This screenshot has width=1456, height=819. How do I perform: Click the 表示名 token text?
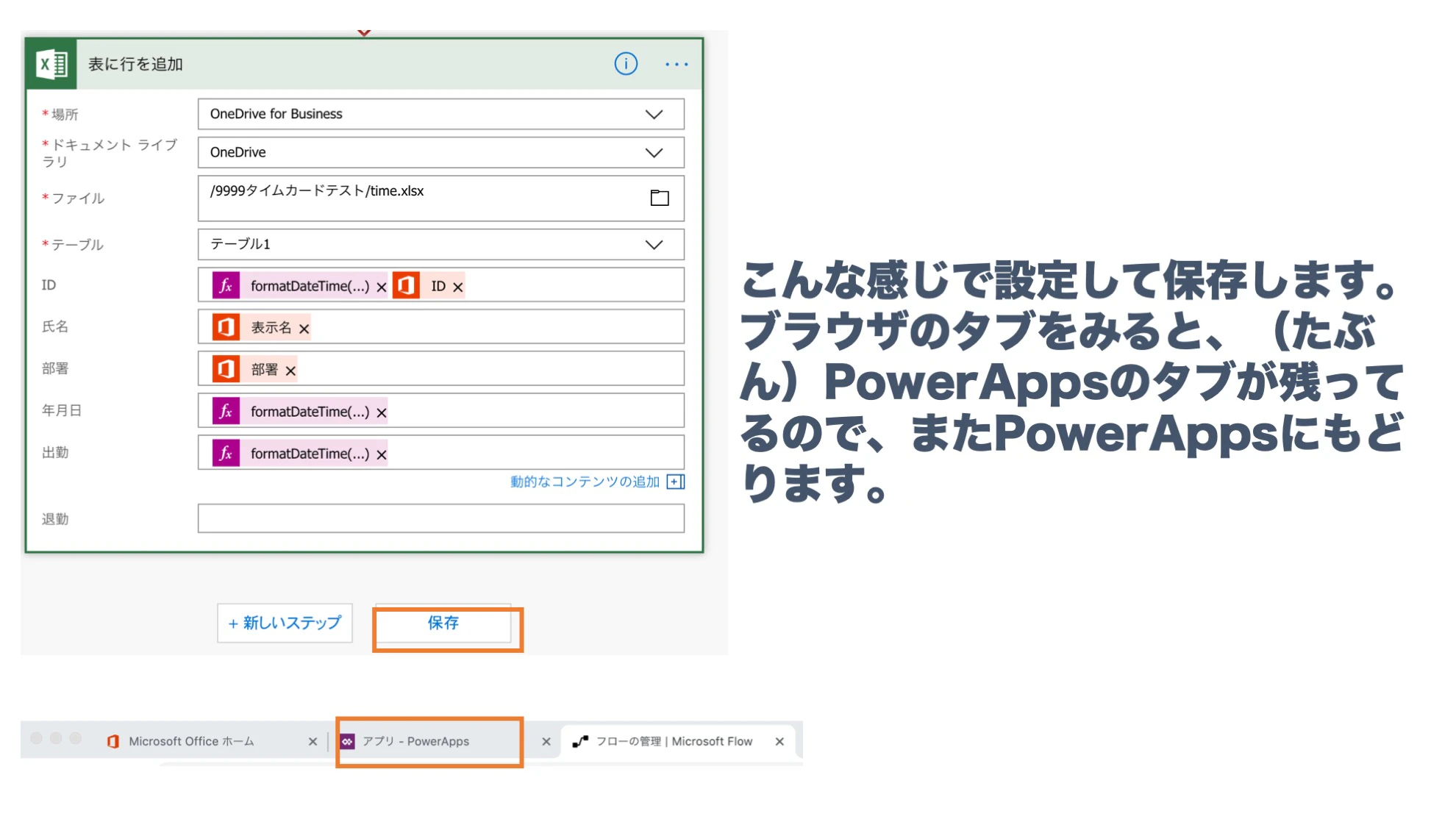tap(271, 327)
